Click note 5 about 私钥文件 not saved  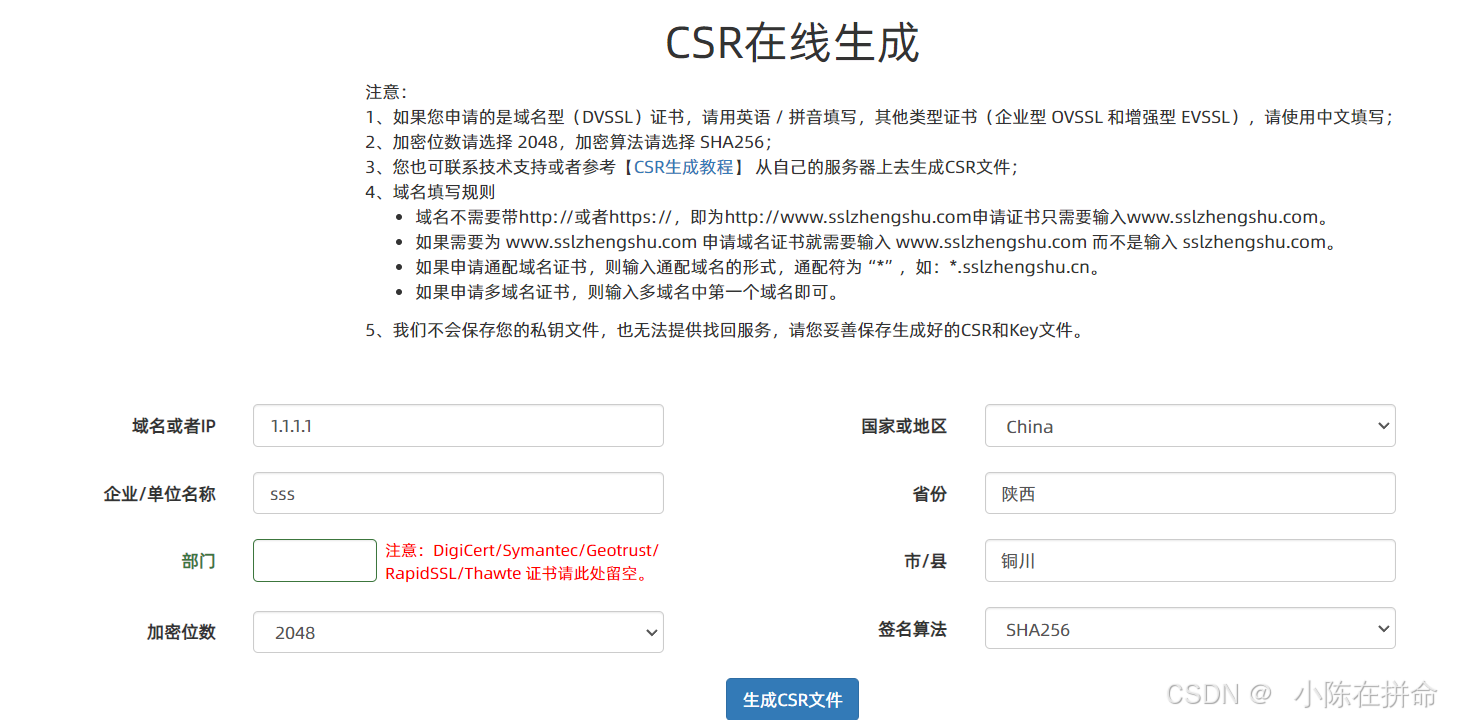725,330
